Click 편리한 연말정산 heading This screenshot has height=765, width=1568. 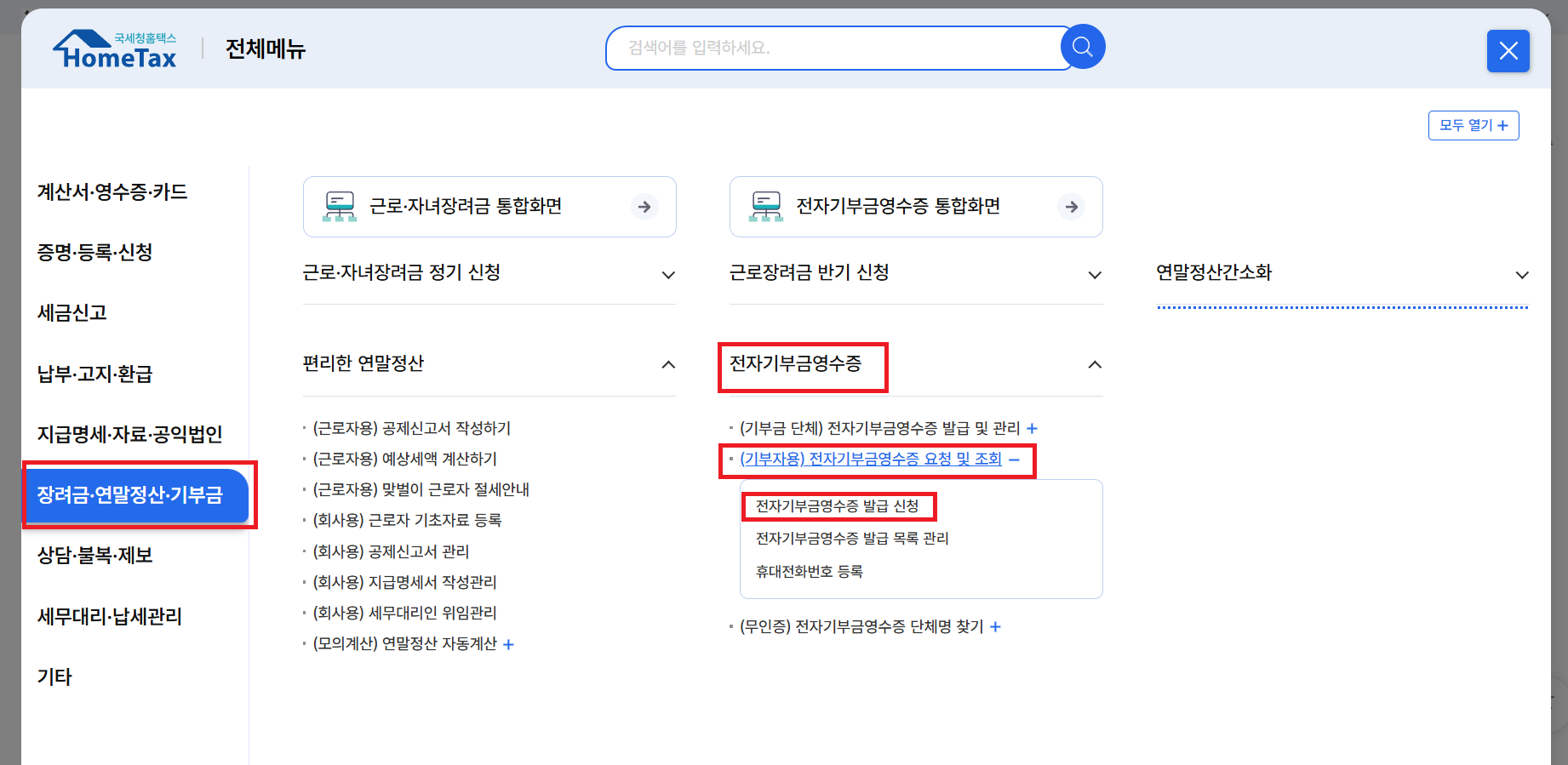click(363, 363)
